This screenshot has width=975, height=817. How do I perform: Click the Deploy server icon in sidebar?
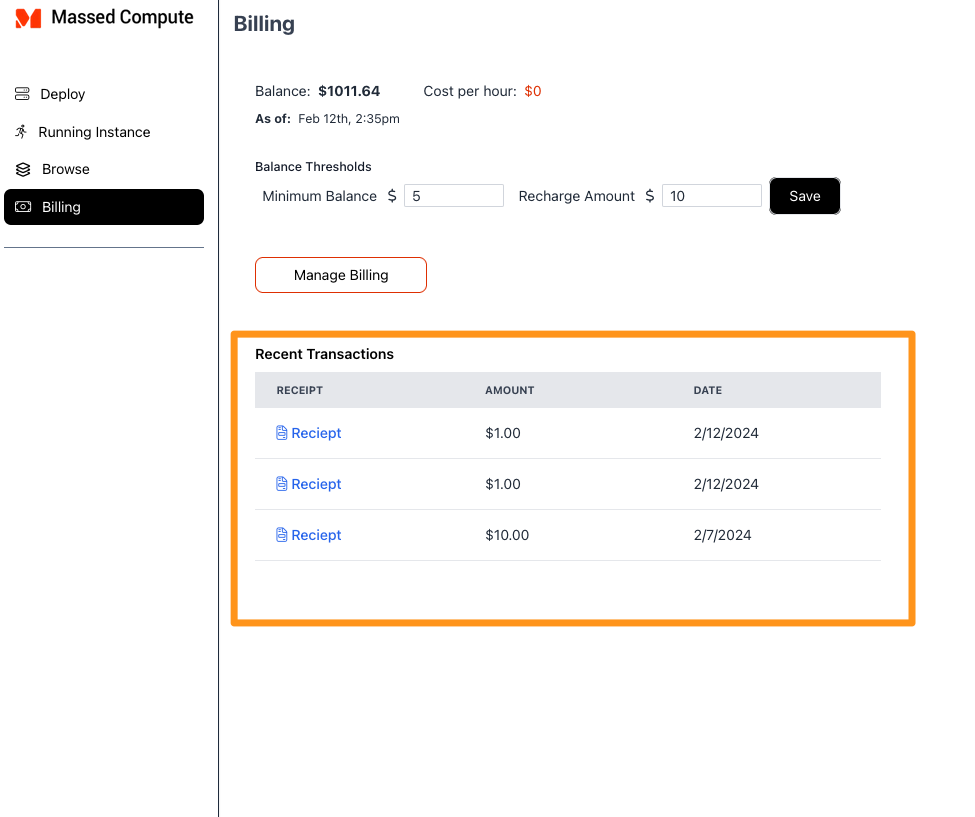(x=22, y=94)
